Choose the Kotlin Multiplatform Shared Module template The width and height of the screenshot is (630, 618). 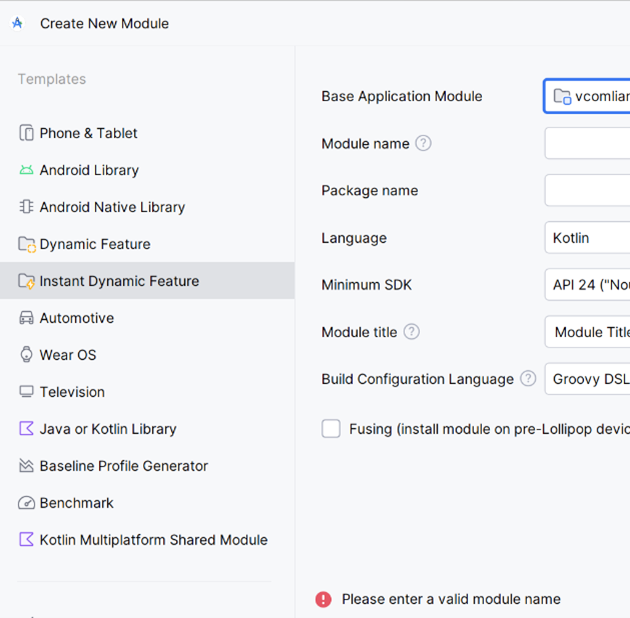(147, 540)
